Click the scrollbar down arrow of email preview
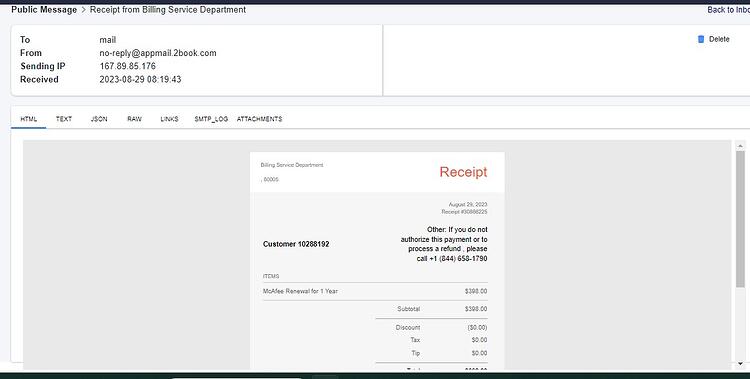Image resolution: width=750 pixels, height=379 pixels. coord(740,364)
